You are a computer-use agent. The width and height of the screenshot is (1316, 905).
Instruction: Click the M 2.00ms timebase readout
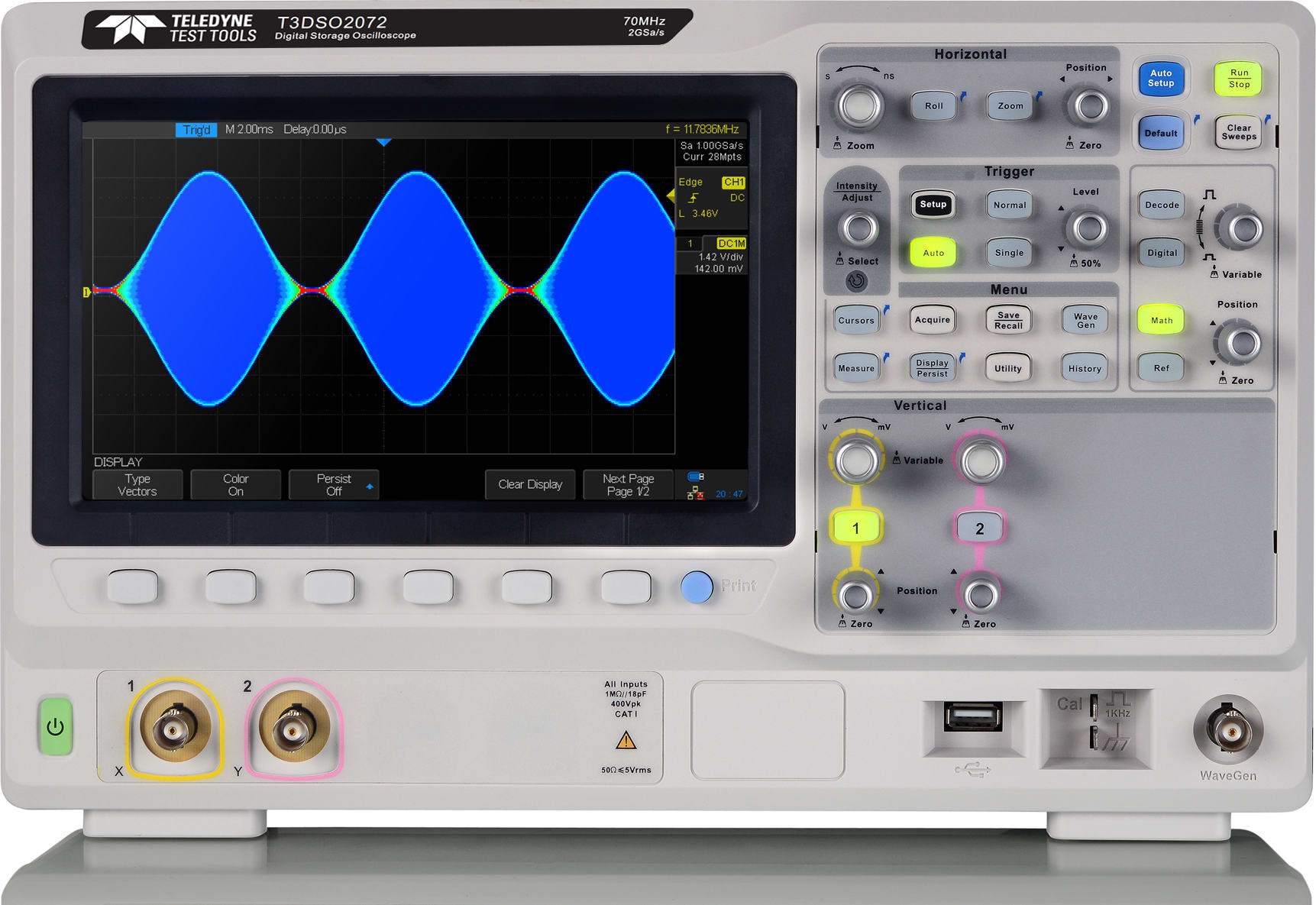(249, 130)
